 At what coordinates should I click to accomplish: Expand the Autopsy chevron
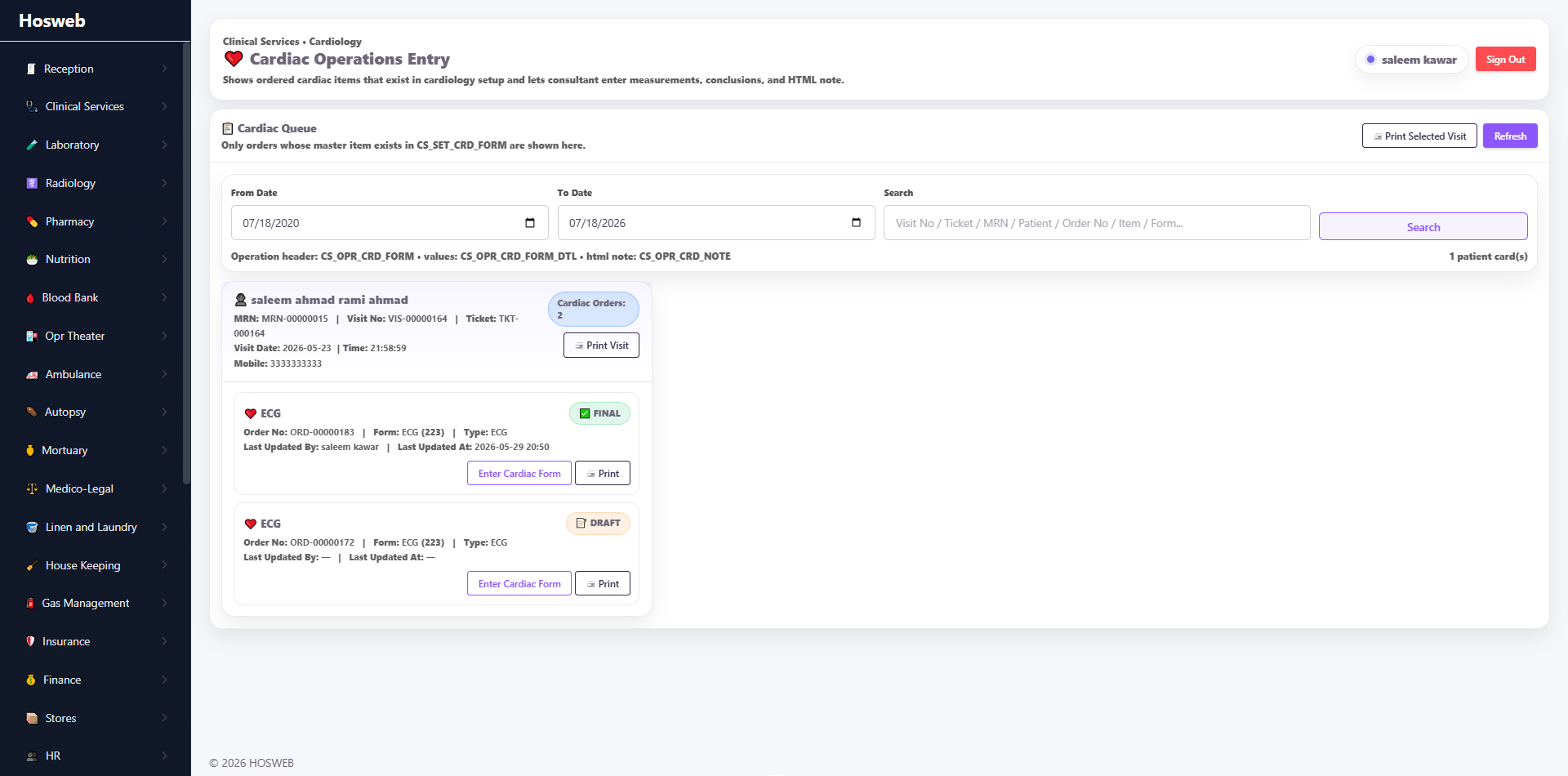tap(164, 412)
